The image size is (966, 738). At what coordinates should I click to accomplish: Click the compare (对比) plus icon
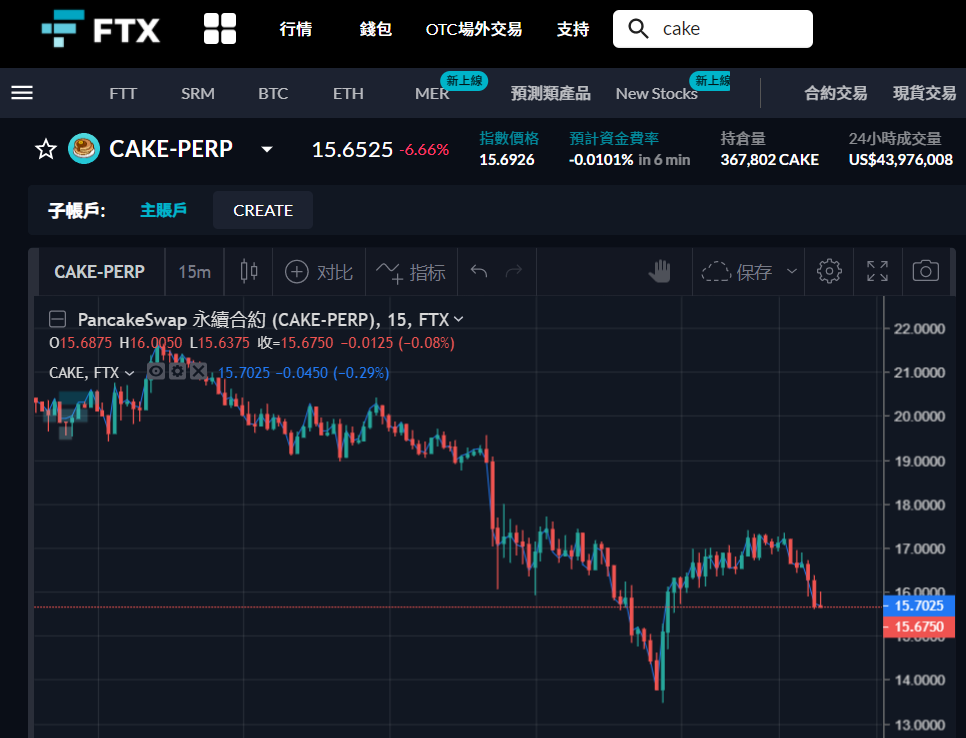coord(296,272)
